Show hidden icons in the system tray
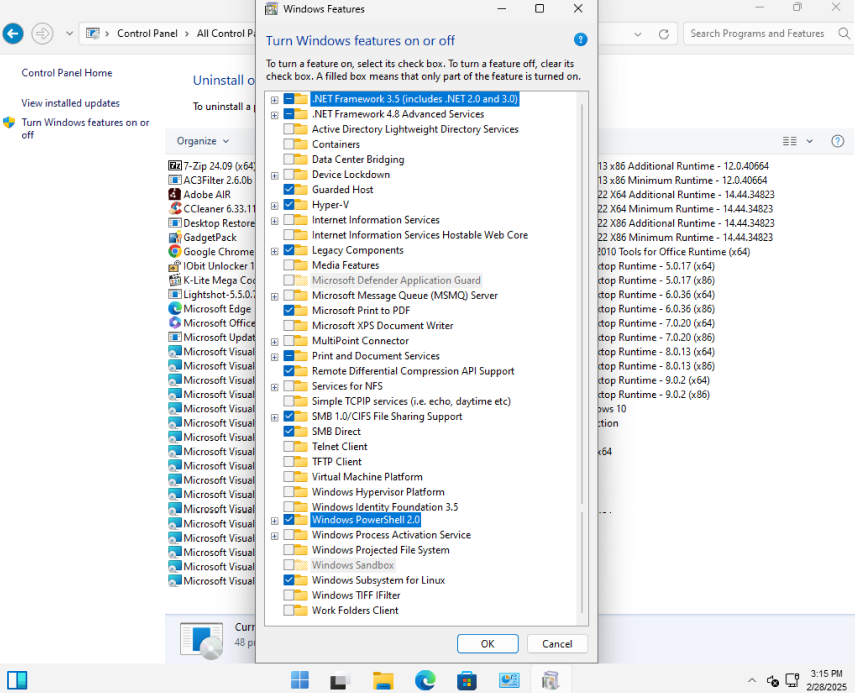The width and height of the screenshot is (855, 693). 752,680
